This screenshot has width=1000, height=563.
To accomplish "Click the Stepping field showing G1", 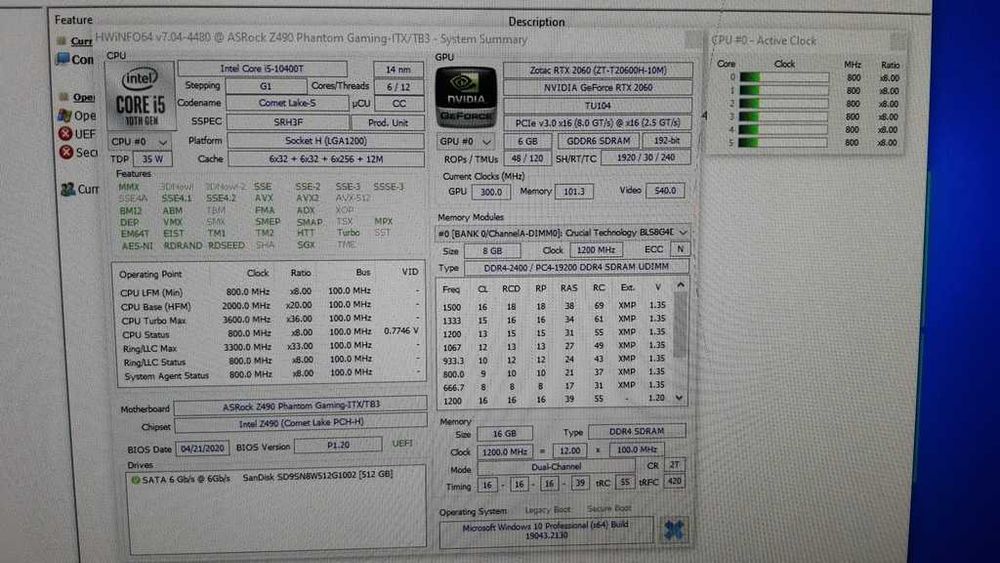I will click(x=265, y=86).
